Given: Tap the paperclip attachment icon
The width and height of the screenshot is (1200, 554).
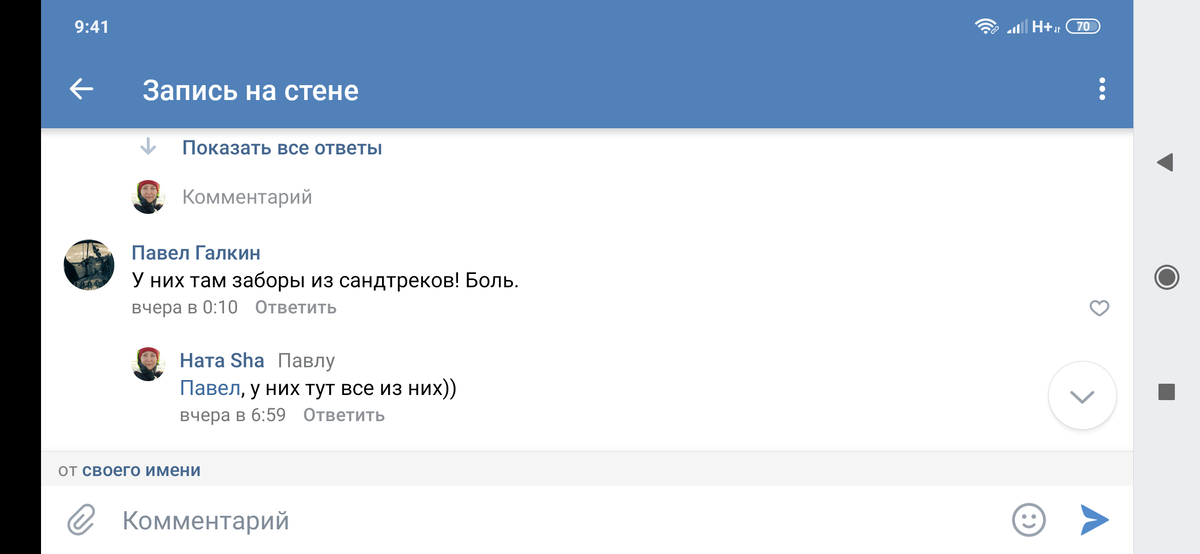Looking at the screenshot, I should pos(80,519).
